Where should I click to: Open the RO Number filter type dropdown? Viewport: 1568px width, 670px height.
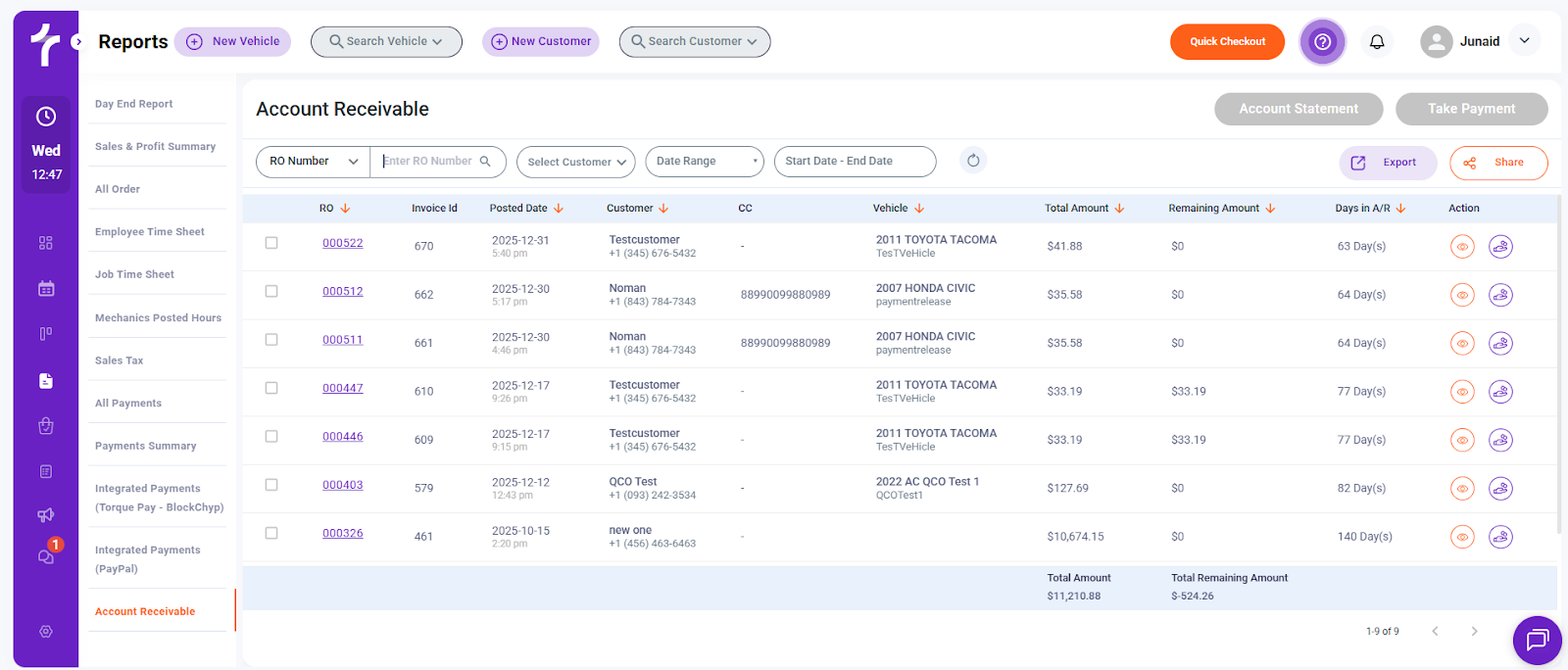click(x=313, y=162)
